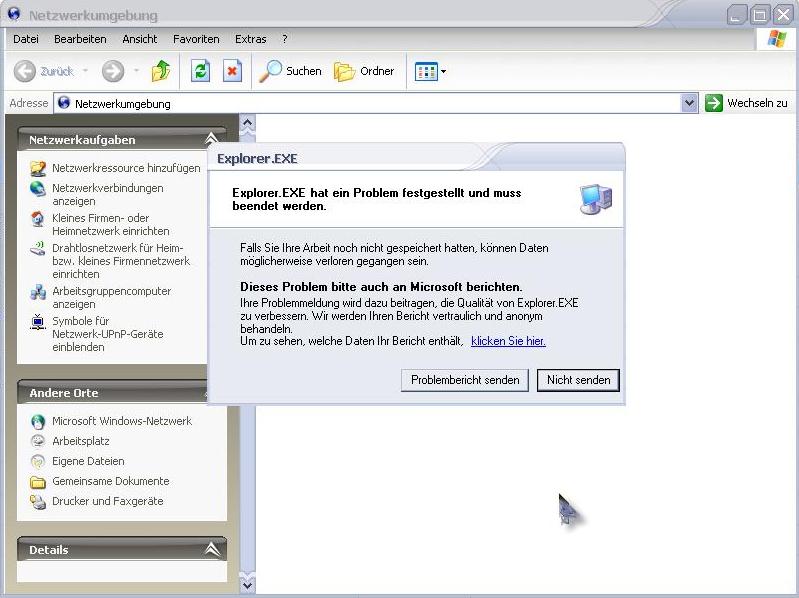The width and height of the screenshot is (799, 598).
Task: Go up one folder level icon
Action: (x=161, y=71)
